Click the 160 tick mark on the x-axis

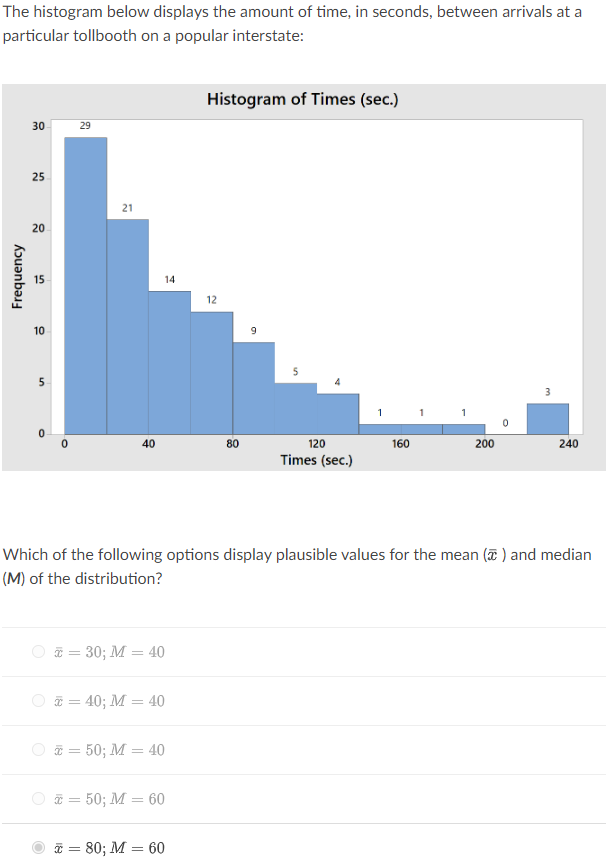(400, 441)
